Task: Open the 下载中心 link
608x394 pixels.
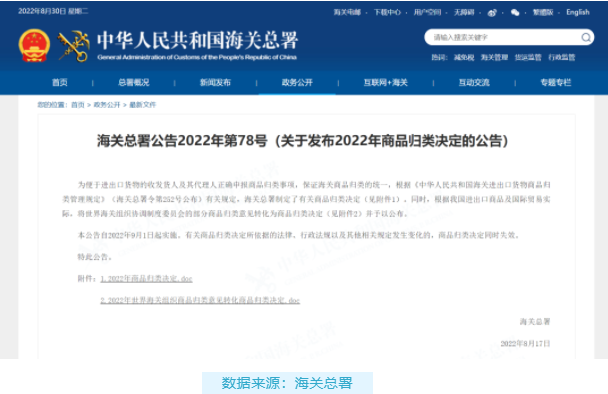Action: (x=387, y=12)
